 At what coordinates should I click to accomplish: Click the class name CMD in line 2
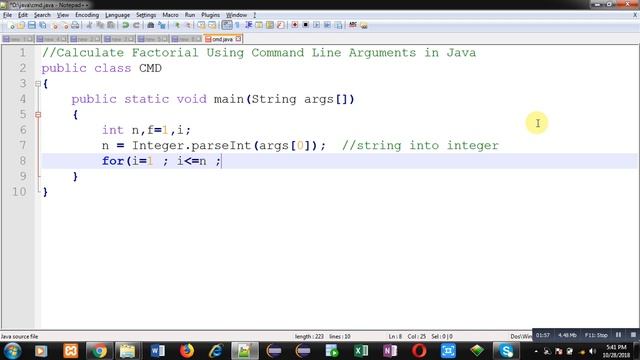[150, 68]
